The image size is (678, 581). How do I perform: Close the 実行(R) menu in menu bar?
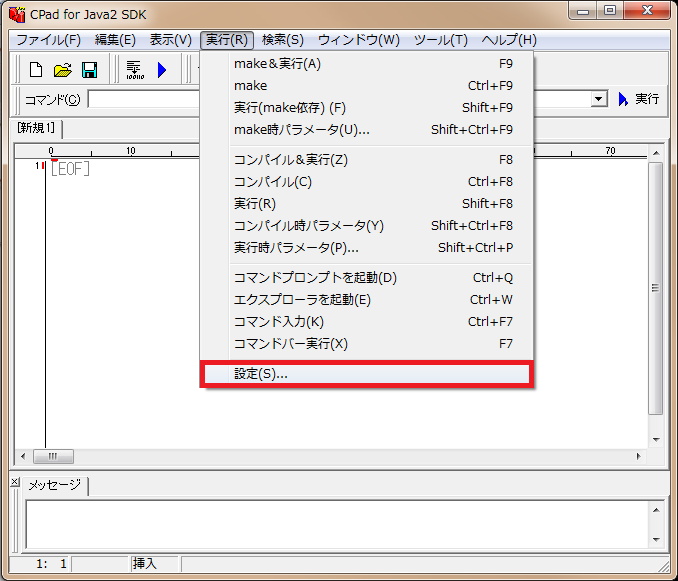point(227,40)
